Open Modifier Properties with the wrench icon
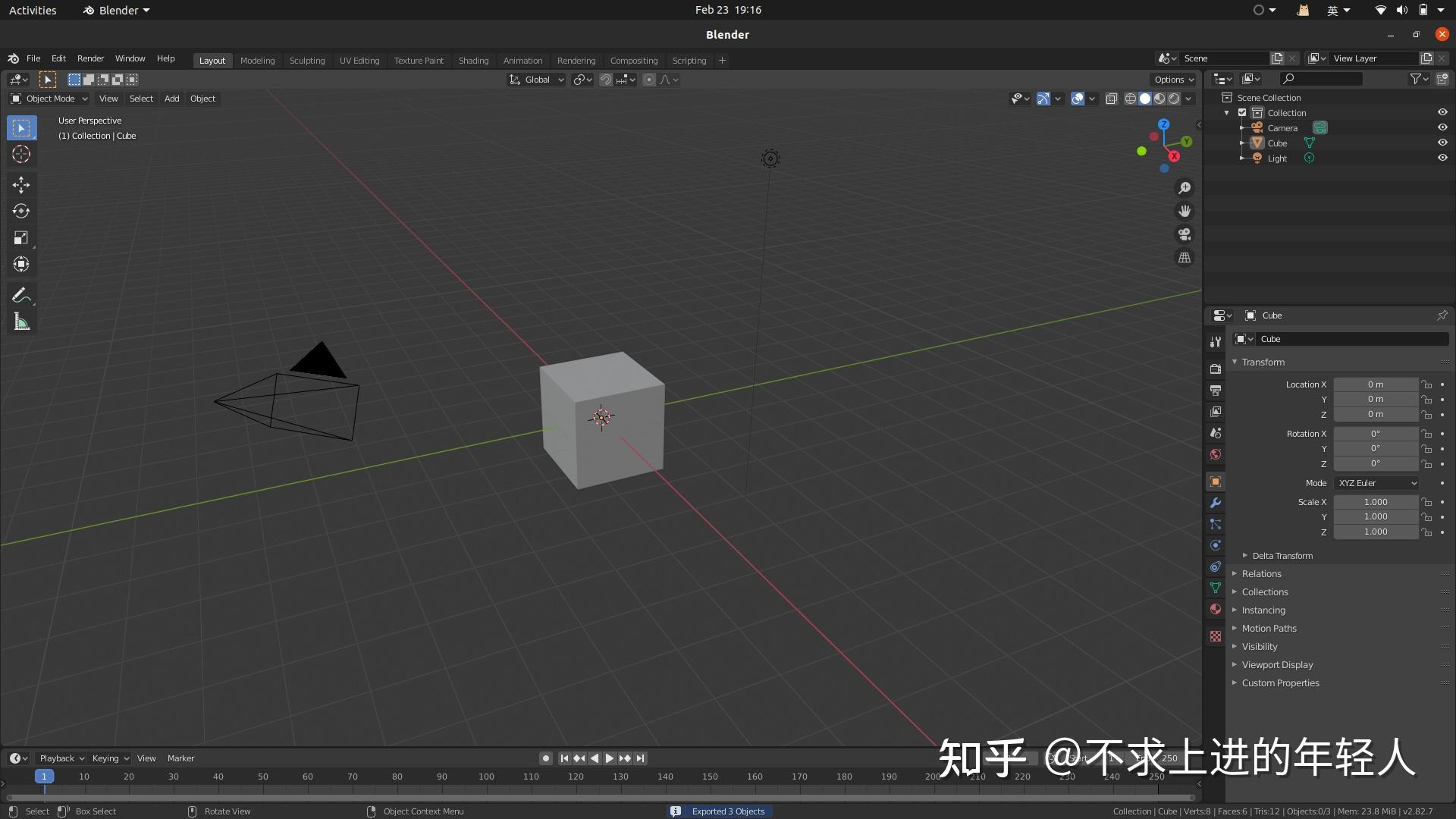The image size is (1456, 819). coord(1215,503)
